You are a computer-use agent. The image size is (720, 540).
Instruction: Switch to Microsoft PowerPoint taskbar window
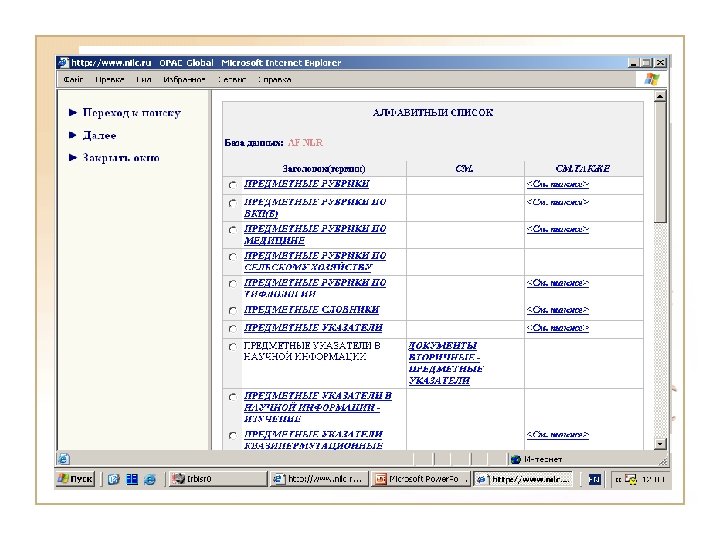click(421, 479)
